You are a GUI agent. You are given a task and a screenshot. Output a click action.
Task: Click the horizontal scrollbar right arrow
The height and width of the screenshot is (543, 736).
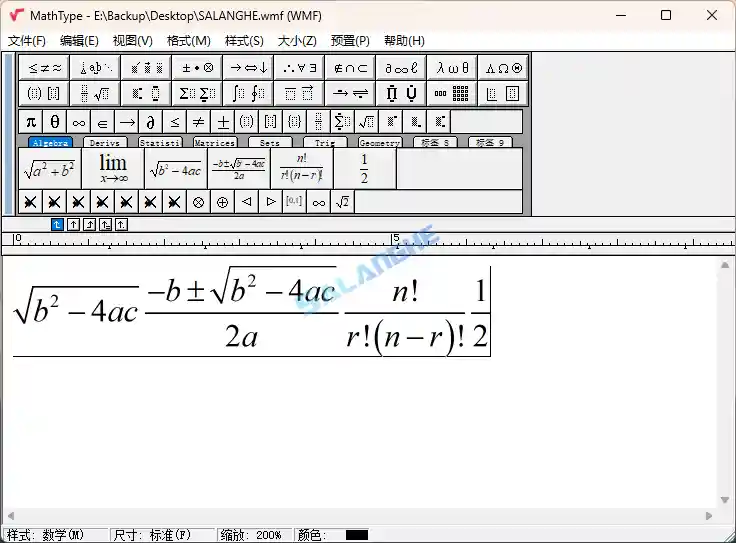[709, 516]
